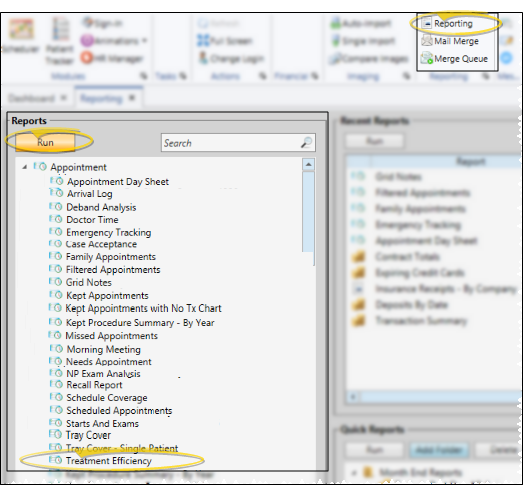
Task: Click the Emergency Tracking report icon
Action: click(56, 232)
